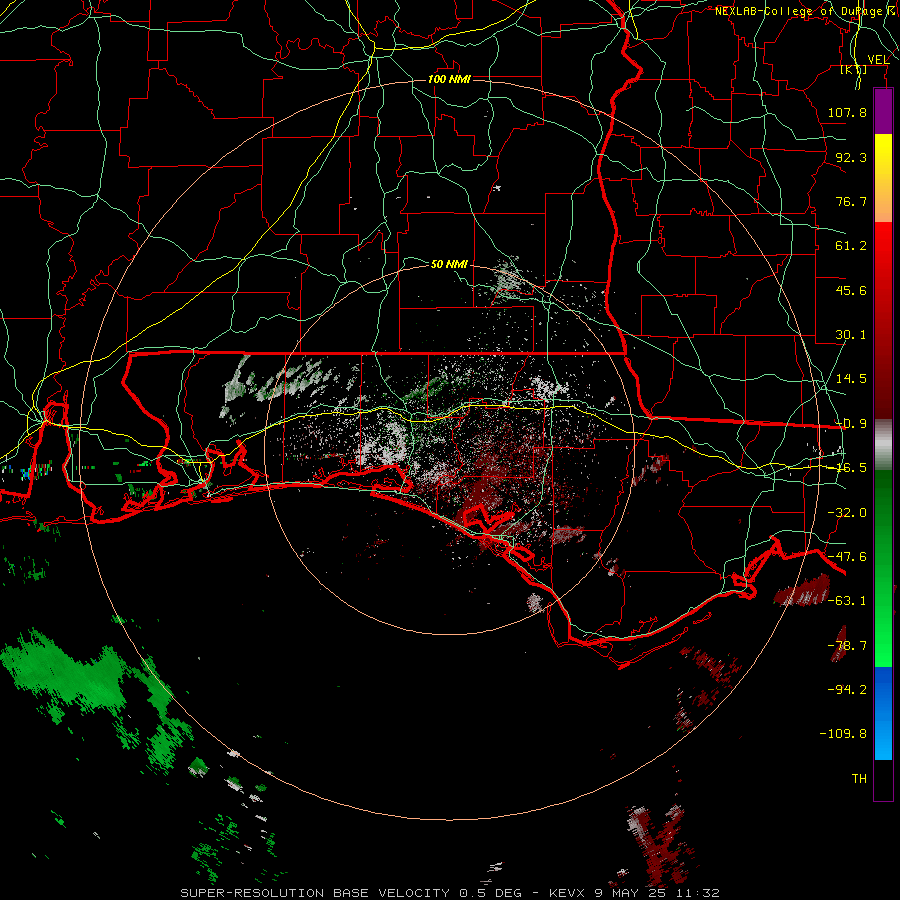Viewport: 900px width, 900px height.
Task: Click the 100 NMI range ring label
Action: (x=449, y=79)
